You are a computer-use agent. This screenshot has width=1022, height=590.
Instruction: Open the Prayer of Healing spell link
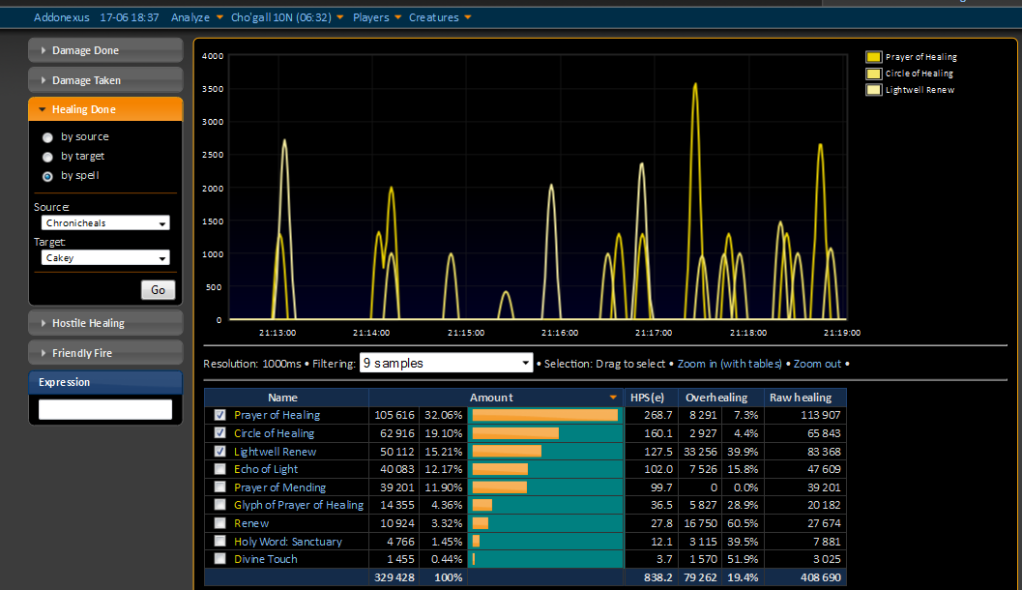277,415
